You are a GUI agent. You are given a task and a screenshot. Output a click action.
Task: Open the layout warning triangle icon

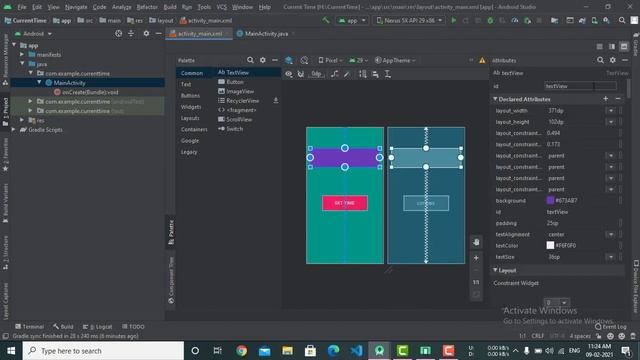(x=482, y=60)
